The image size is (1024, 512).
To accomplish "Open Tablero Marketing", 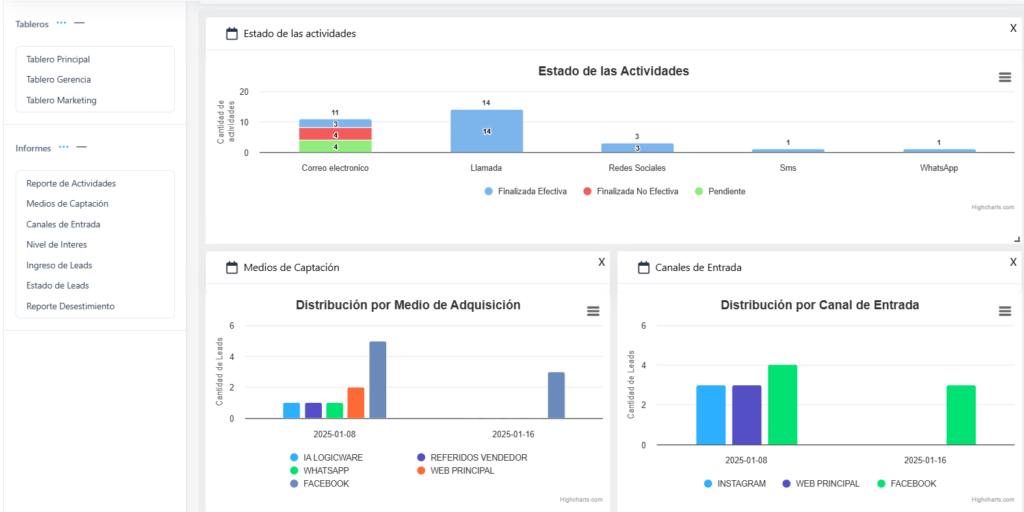I will click(x=61, y=101).
